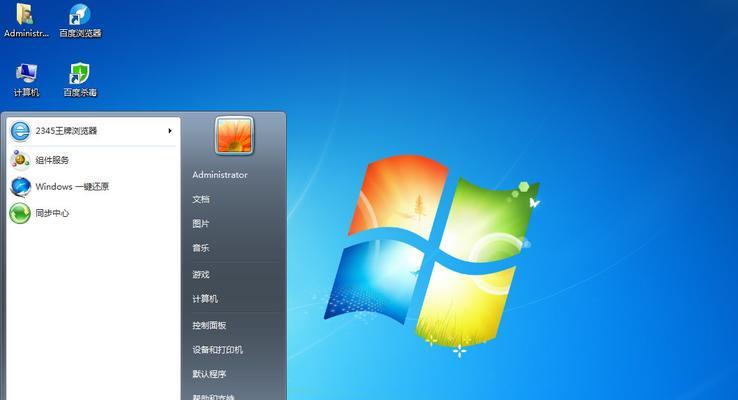This screenshot has height=400, width=738.
Task: Click the flower user account picture
Action: point(234,136)
